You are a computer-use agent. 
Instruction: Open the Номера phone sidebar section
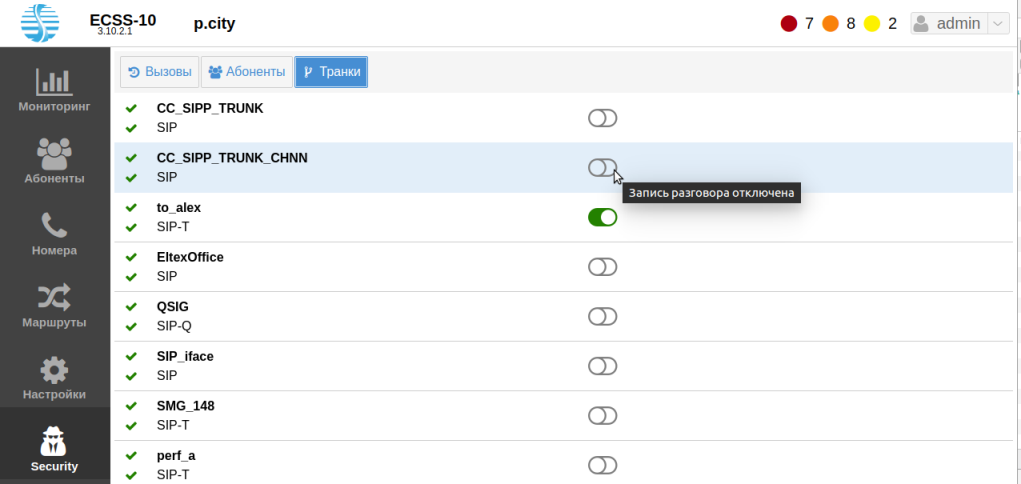[55, 234]
